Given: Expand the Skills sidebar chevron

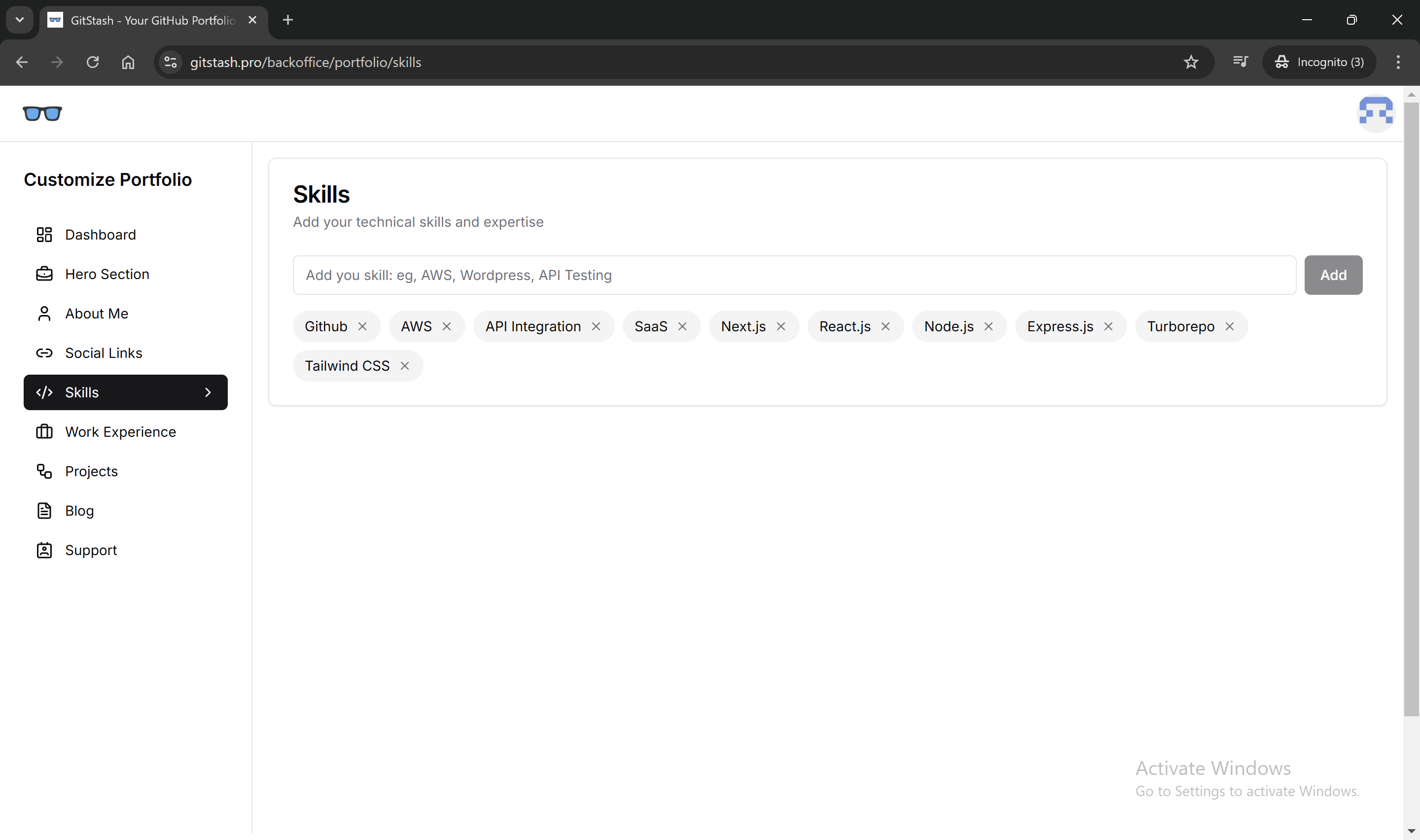Looking at the screenshot, I should [x=208, y=392].
